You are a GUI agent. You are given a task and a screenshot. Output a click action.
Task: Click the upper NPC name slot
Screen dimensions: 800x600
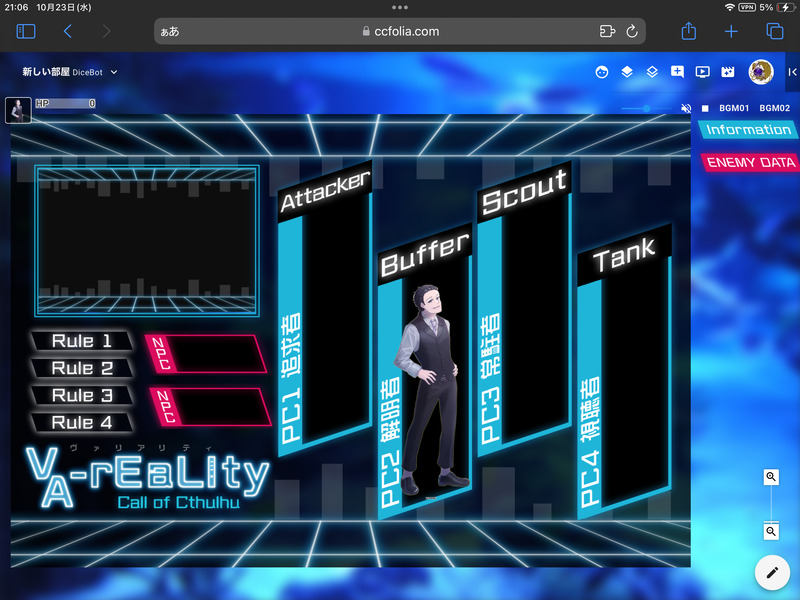[x=206, y=354]
